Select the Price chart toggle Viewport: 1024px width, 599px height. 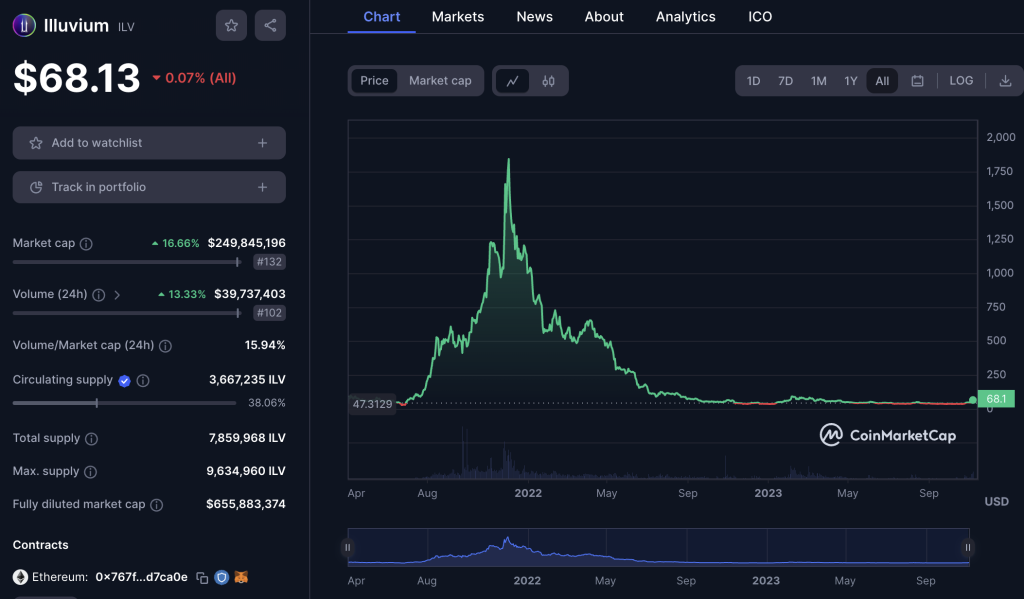pos(374,81)
